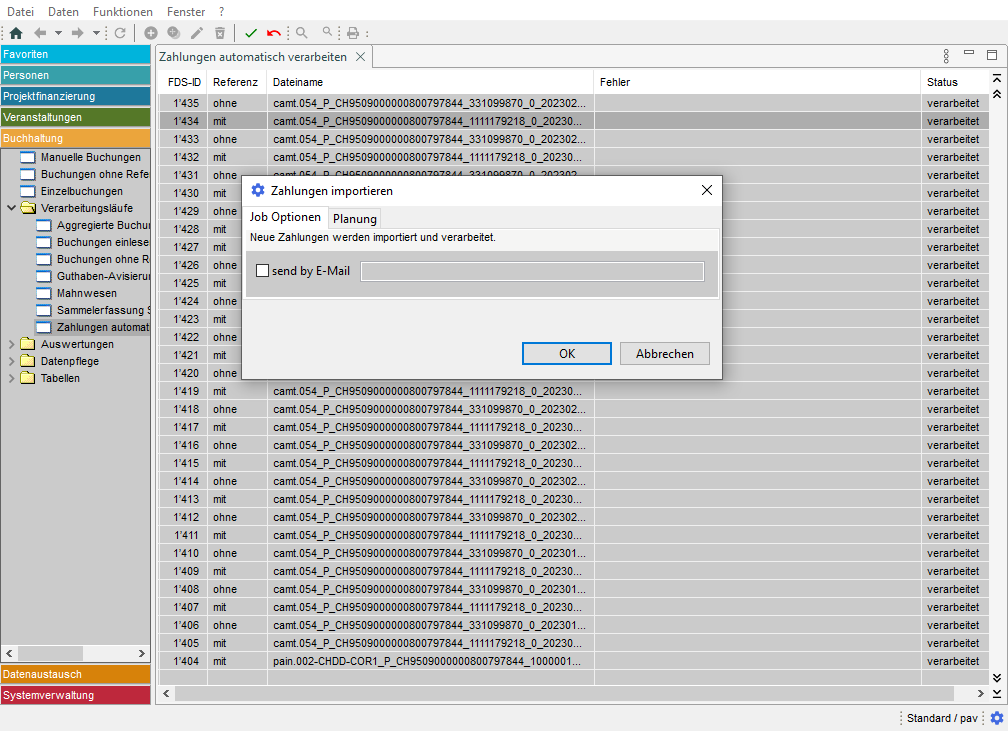
Task: Open the settings gear in status bar
Action: click(x=996, y=718)
